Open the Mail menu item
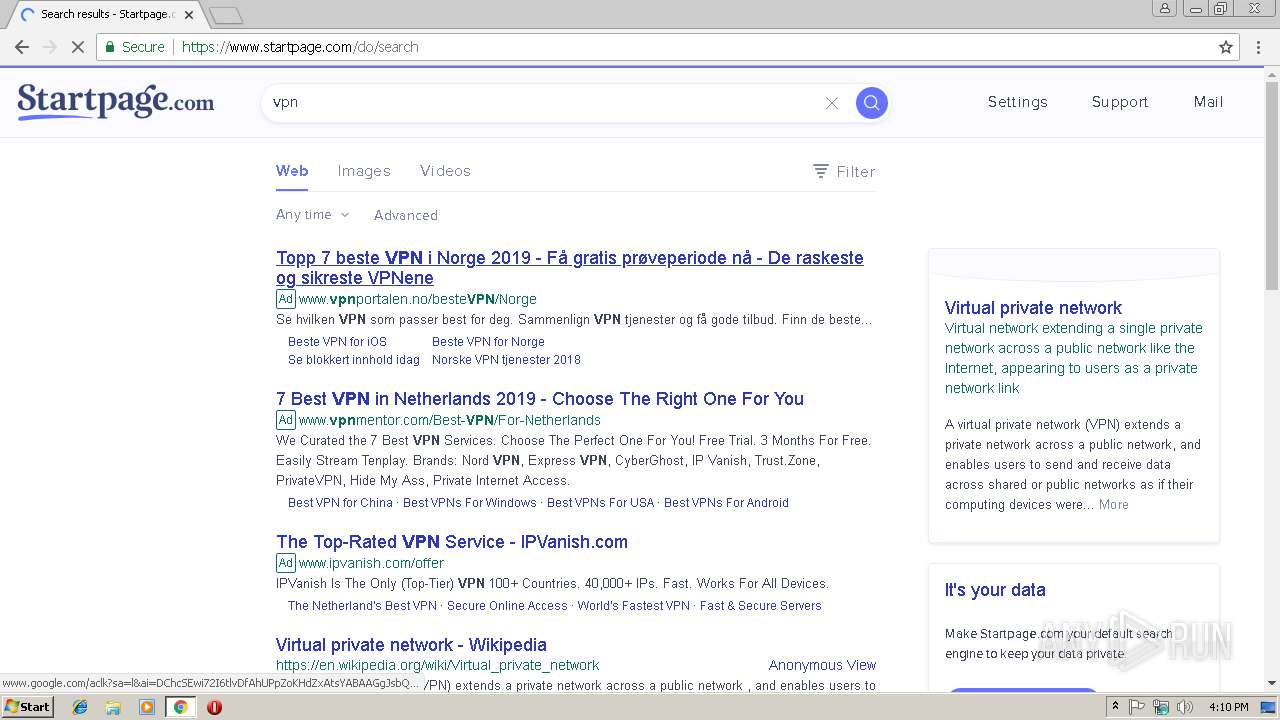The height and width of the screenshot is (720, 1280). (x=1208, y=102)
